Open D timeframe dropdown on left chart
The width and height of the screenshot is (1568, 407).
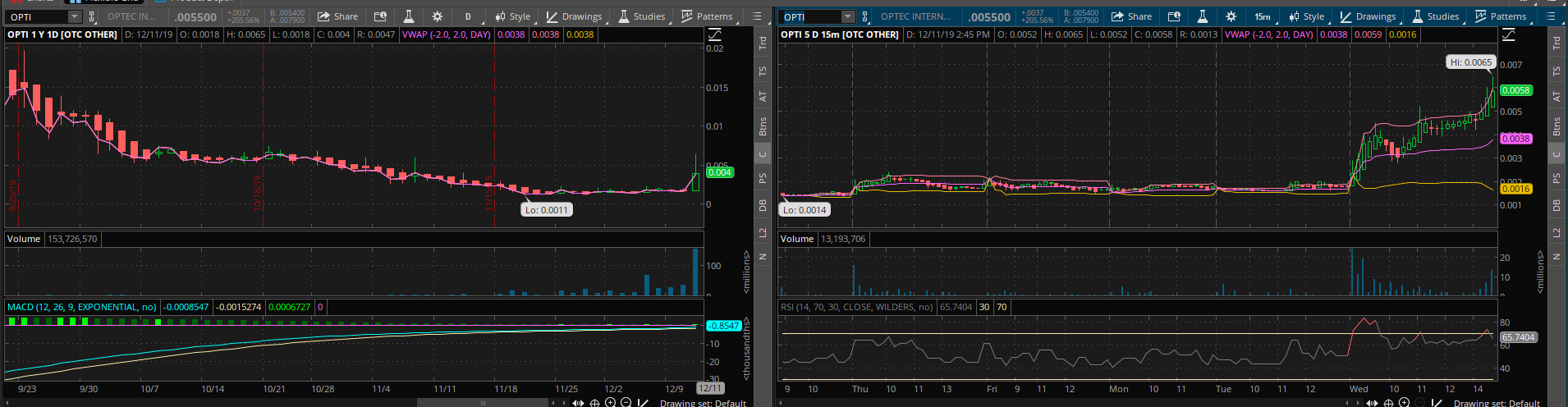tap(468, 16)
